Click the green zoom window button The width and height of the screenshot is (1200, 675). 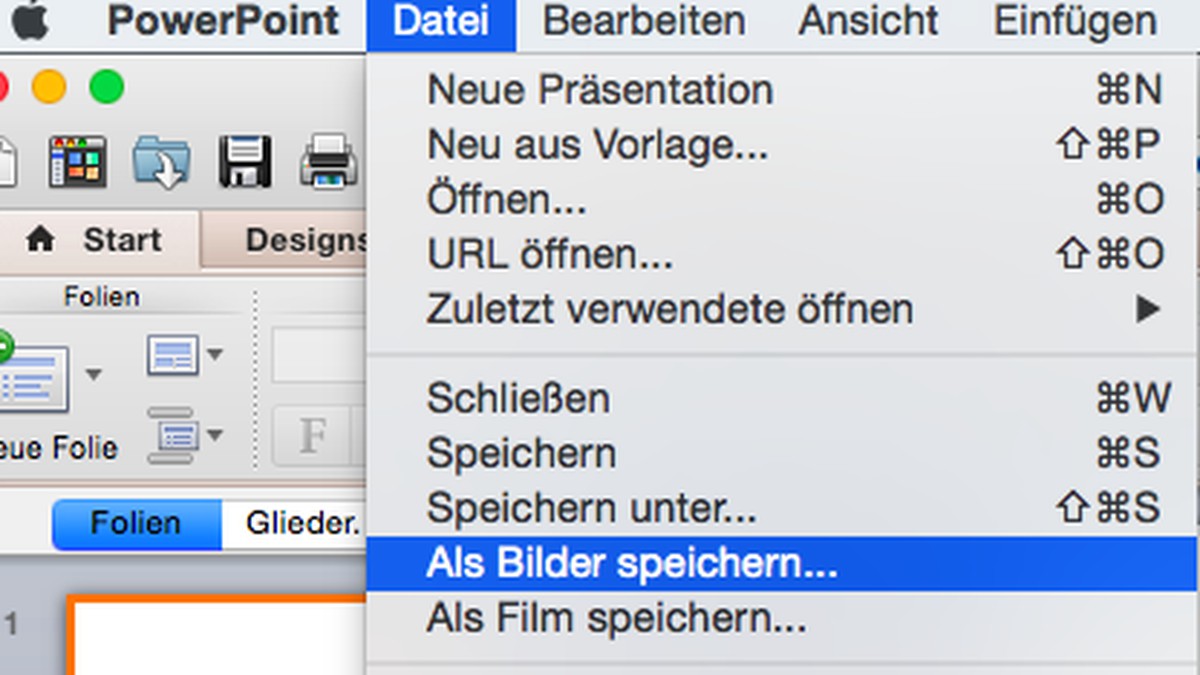click(106, 88)
